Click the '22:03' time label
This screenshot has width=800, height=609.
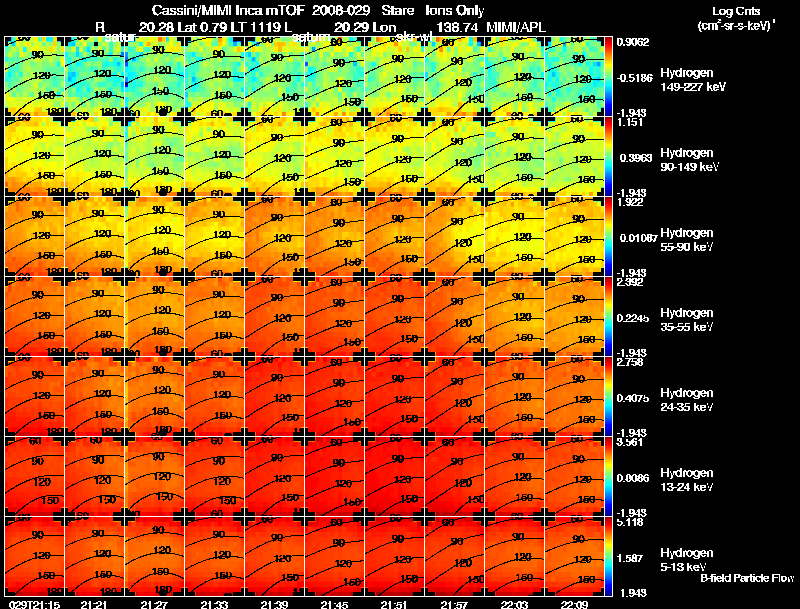click(514, 604)
